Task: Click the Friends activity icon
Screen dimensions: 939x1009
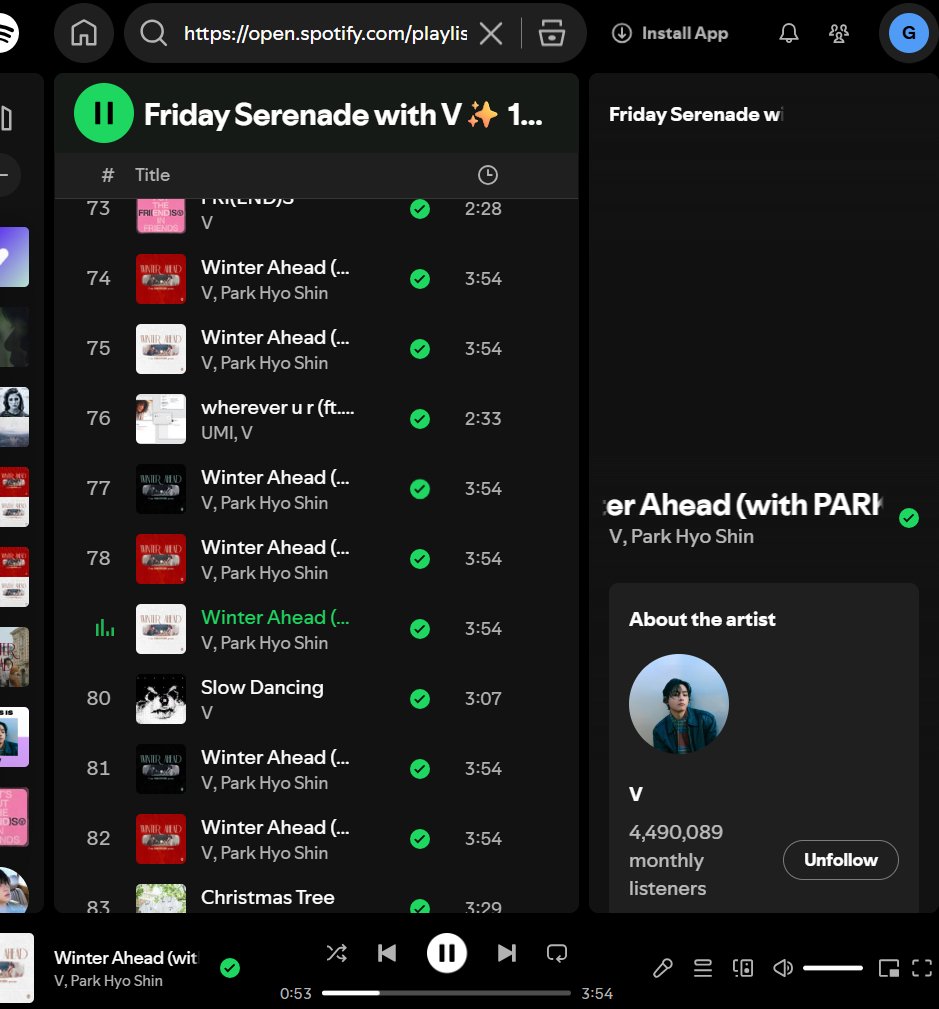Action: (838, 32)
